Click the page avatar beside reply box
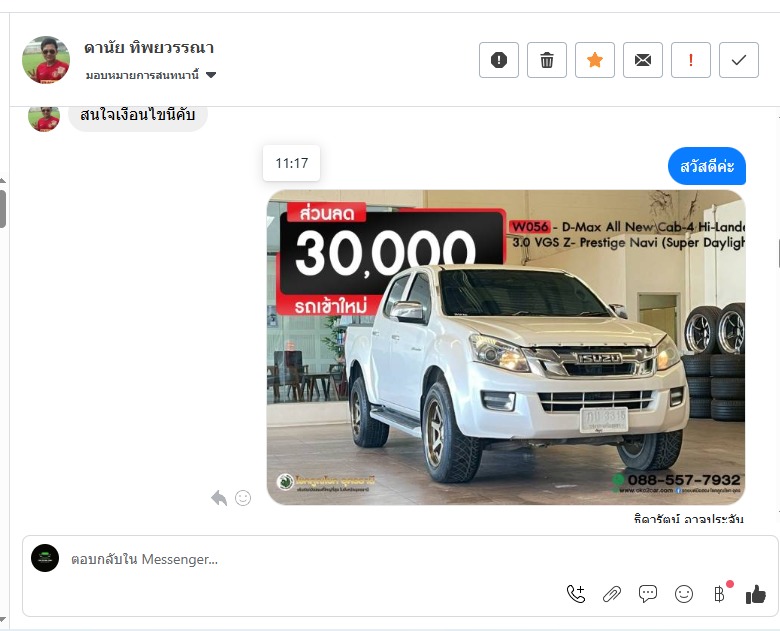Image resolution: width=780 pixels, height=631 pixels. (x=45, y=558)
